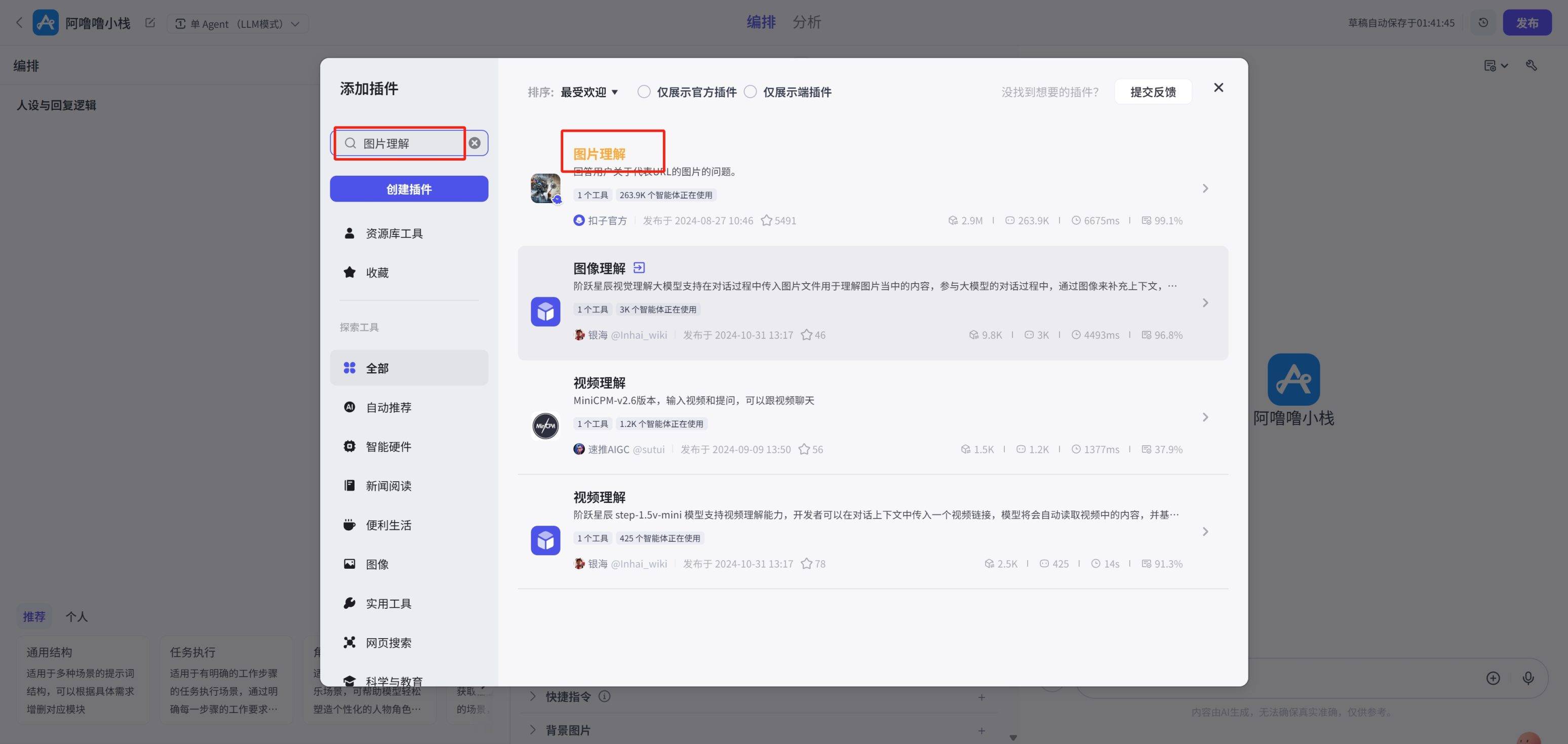This screenshot has height=744, width=1568.
Task: Open the 单 Agent (LLM模式) mode dropdown
Action: (x=238, y=24)
